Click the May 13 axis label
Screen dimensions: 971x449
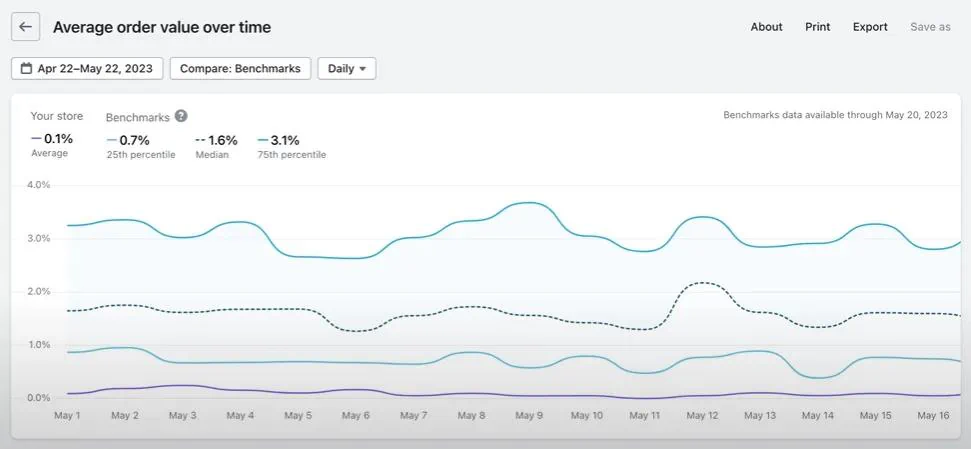click(x=760, y=416)
